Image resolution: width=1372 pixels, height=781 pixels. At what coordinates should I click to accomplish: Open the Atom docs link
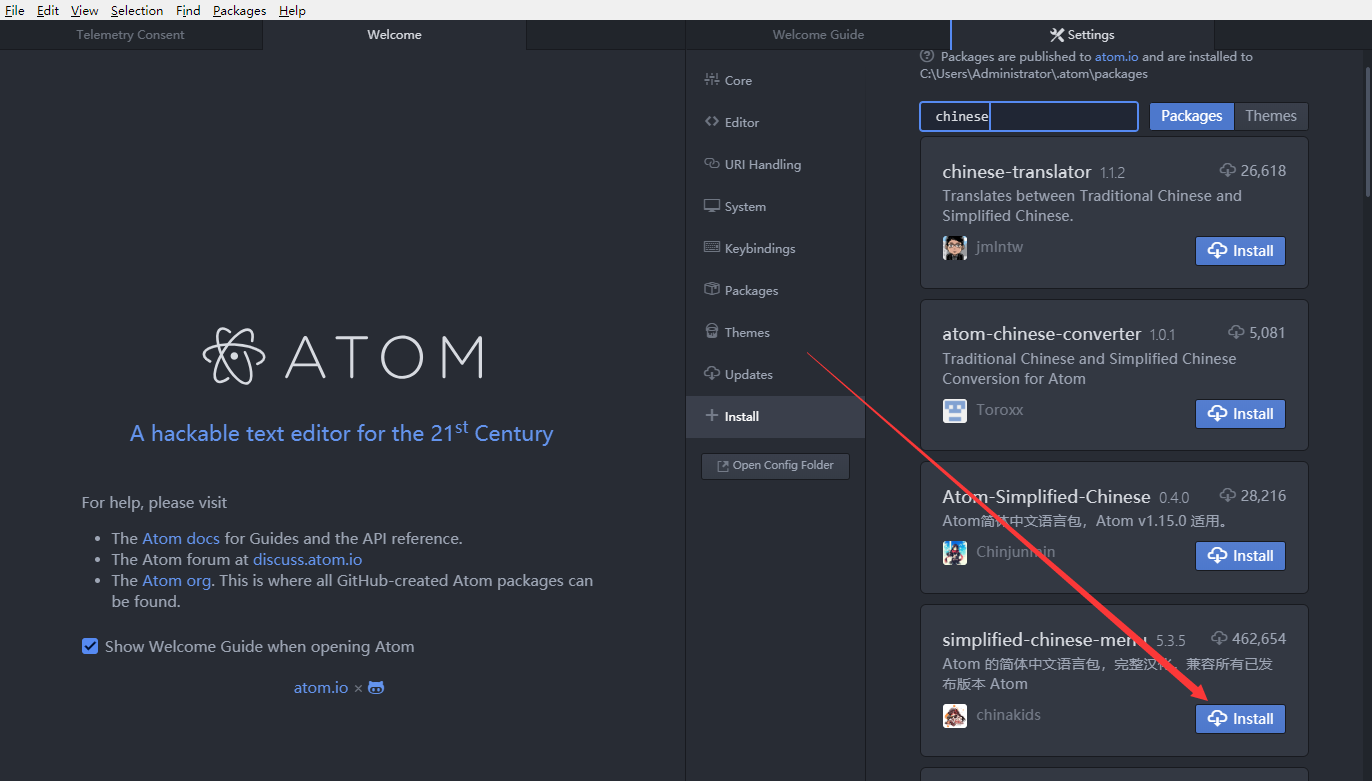181,538
